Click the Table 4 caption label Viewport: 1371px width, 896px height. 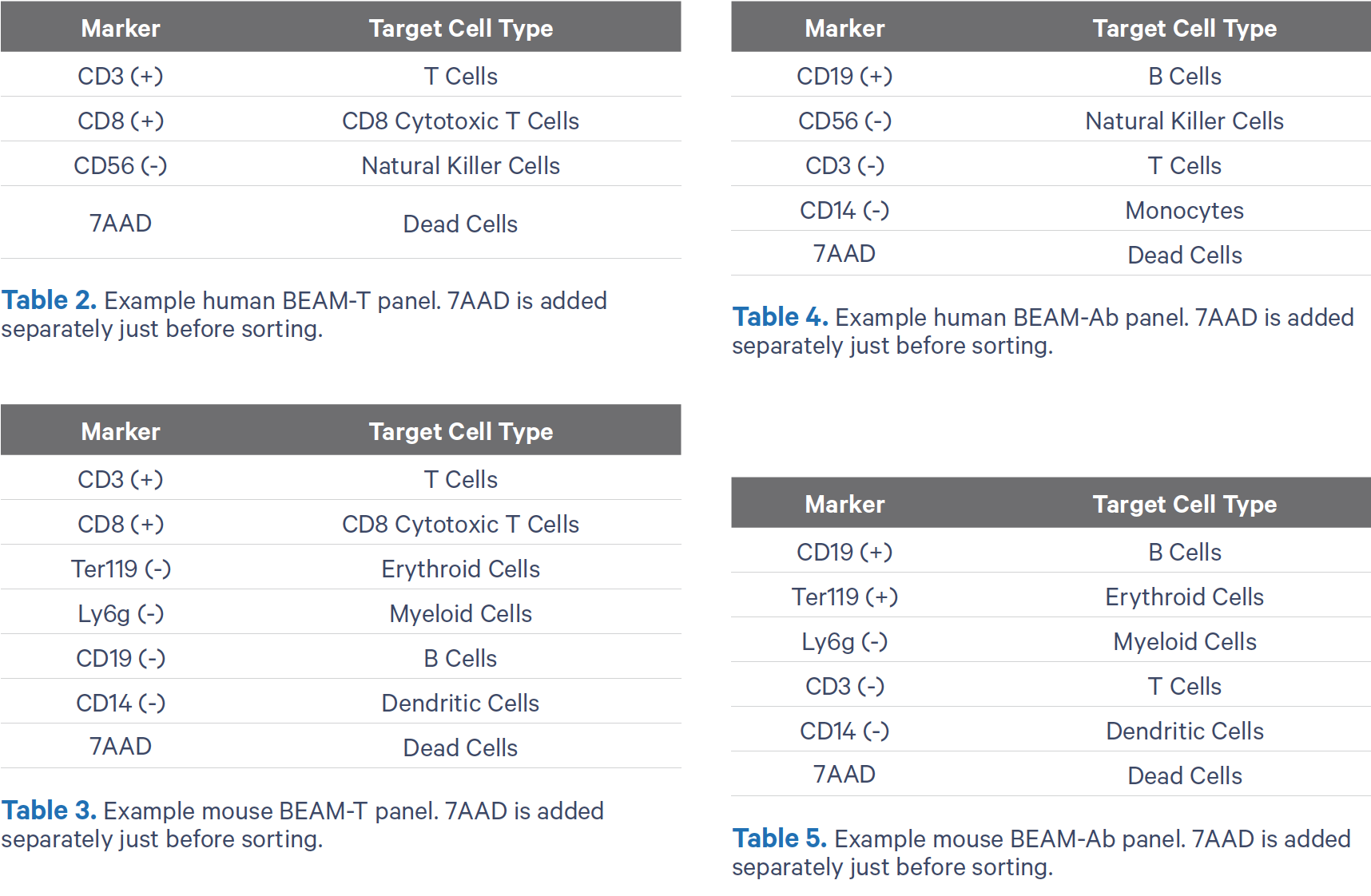[780, 317]
